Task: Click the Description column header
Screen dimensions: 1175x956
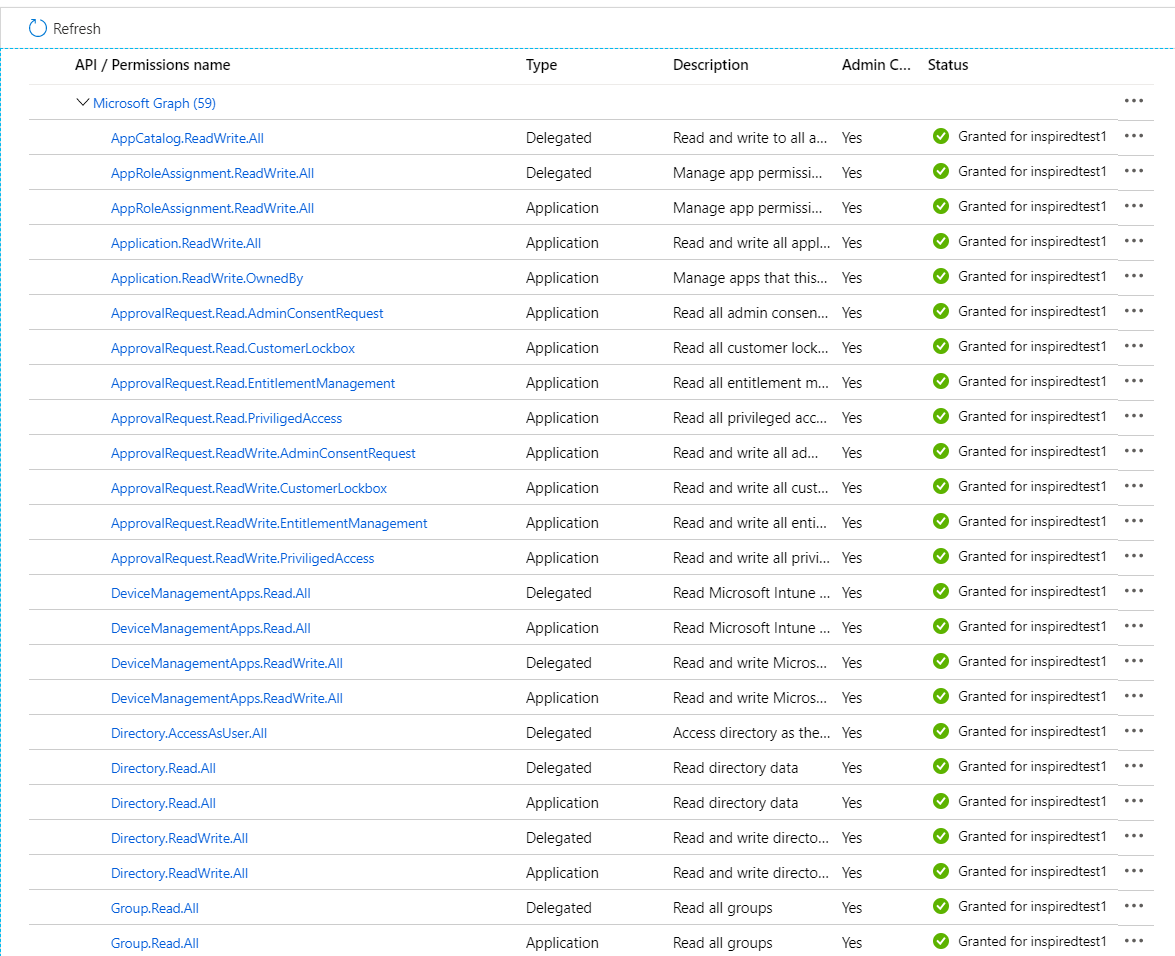Action: coord(710,65)
